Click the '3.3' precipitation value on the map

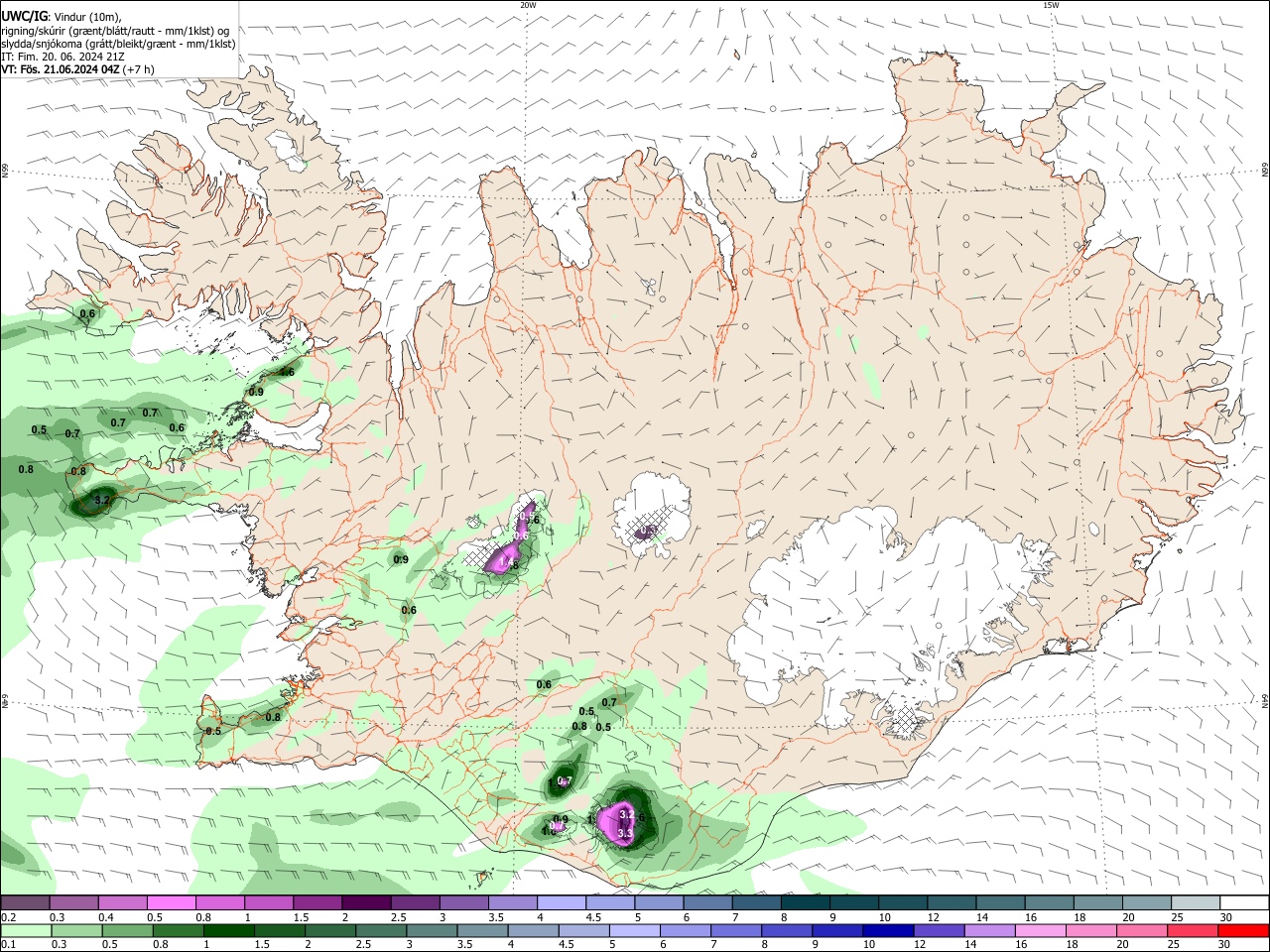tap(625, 835)
